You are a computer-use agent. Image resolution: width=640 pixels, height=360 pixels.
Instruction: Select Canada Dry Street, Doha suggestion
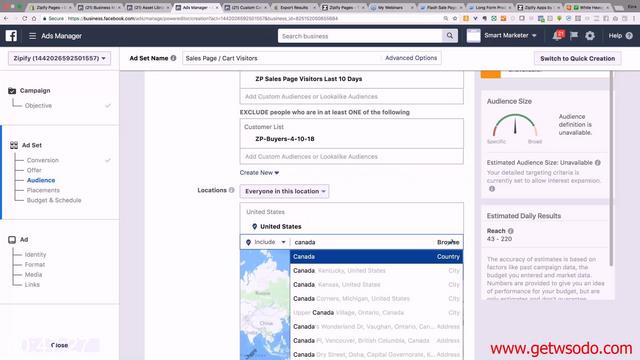tap(376, 354)
